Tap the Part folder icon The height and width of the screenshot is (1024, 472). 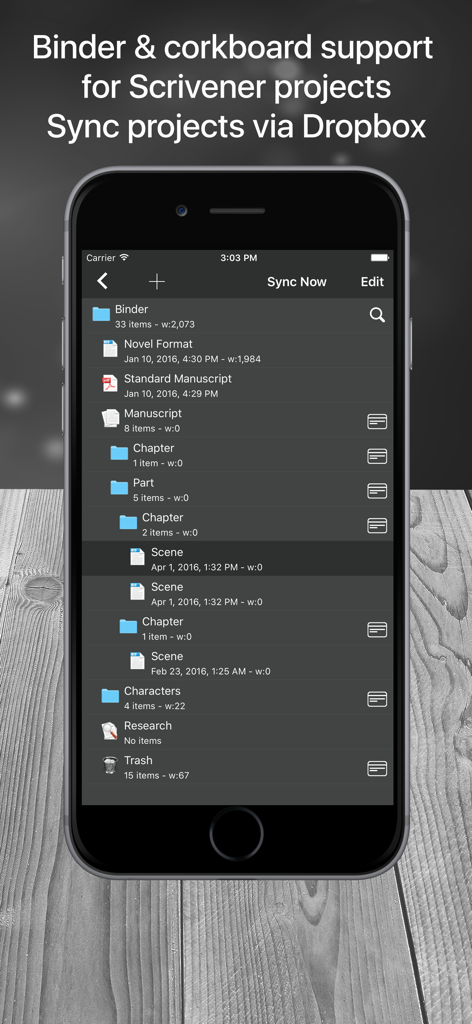tap(119, 487)
